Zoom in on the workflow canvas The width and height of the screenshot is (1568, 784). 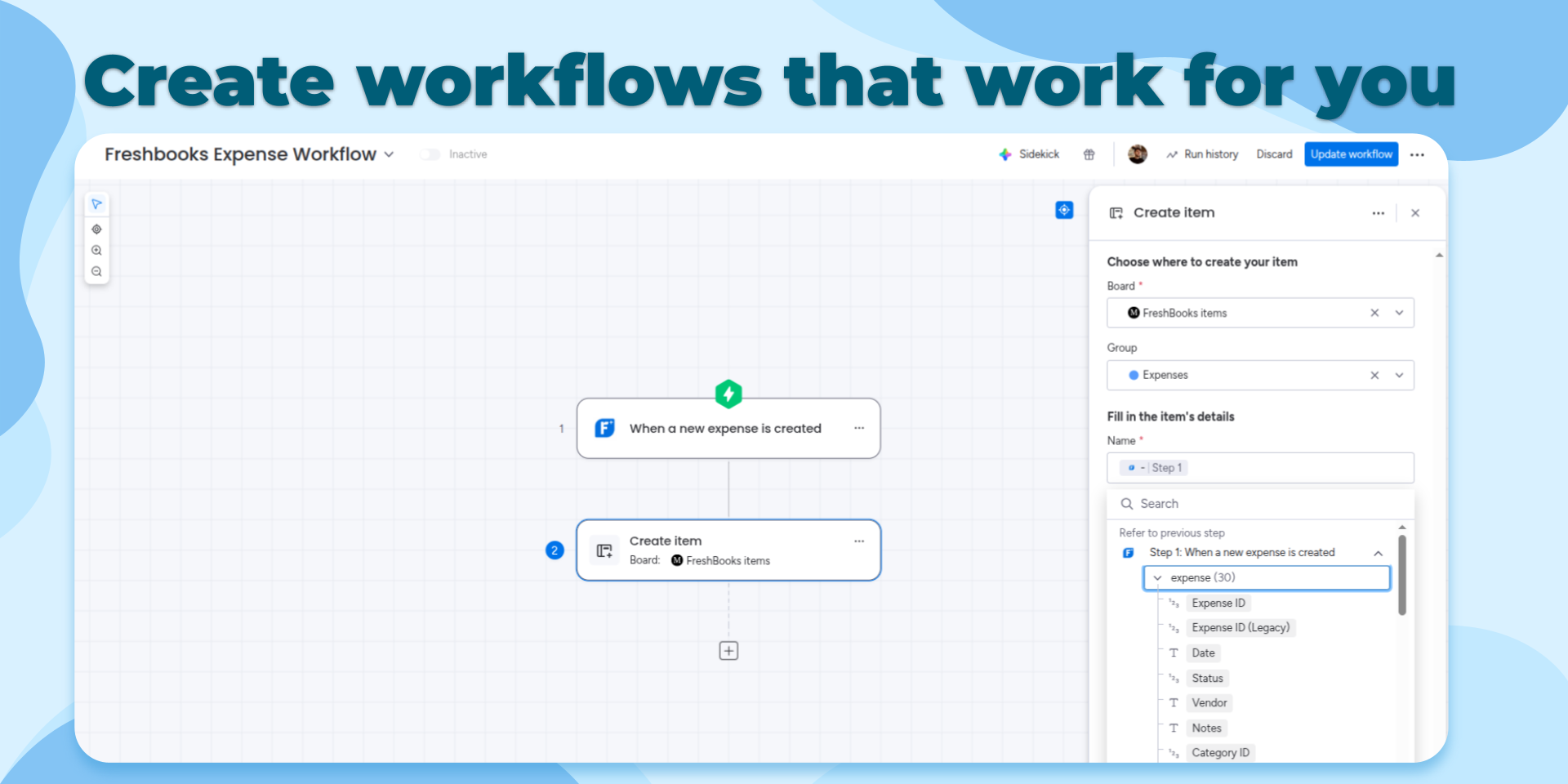(96, 251)
